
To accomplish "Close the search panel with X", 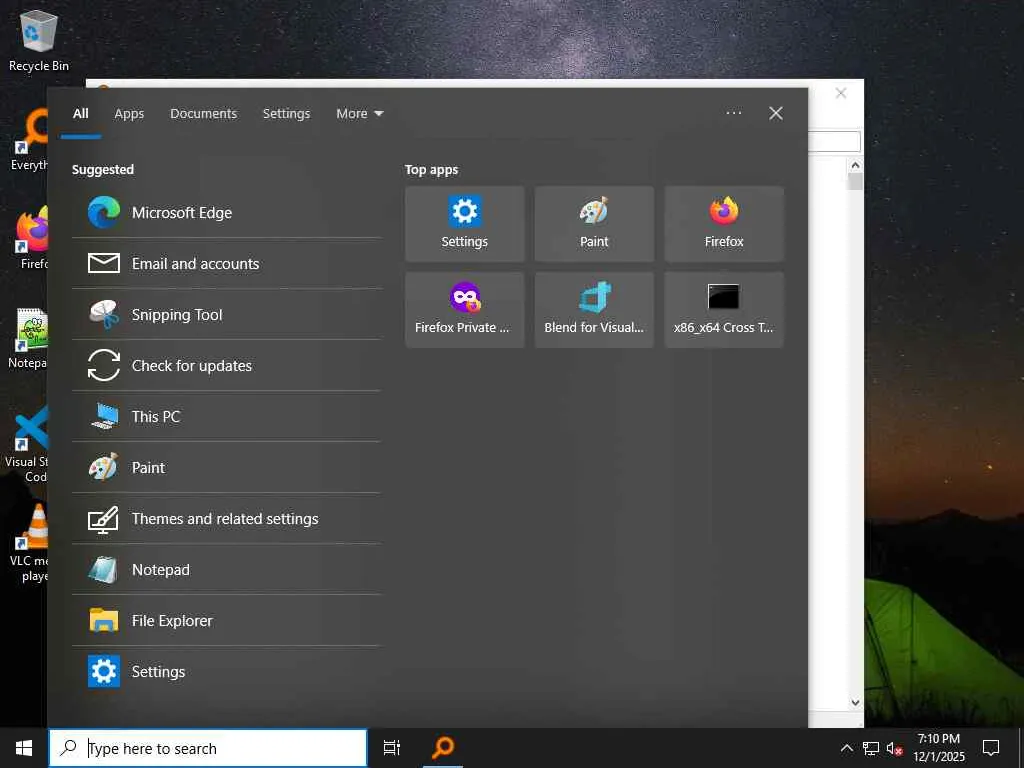I will pos(776,113).
